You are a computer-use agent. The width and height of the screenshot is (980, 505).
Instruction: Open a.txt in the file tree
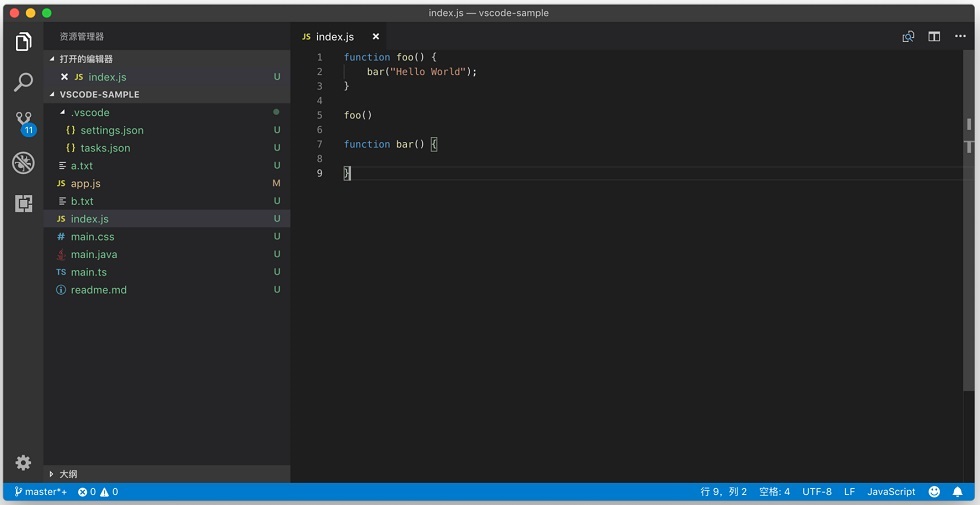167,166
